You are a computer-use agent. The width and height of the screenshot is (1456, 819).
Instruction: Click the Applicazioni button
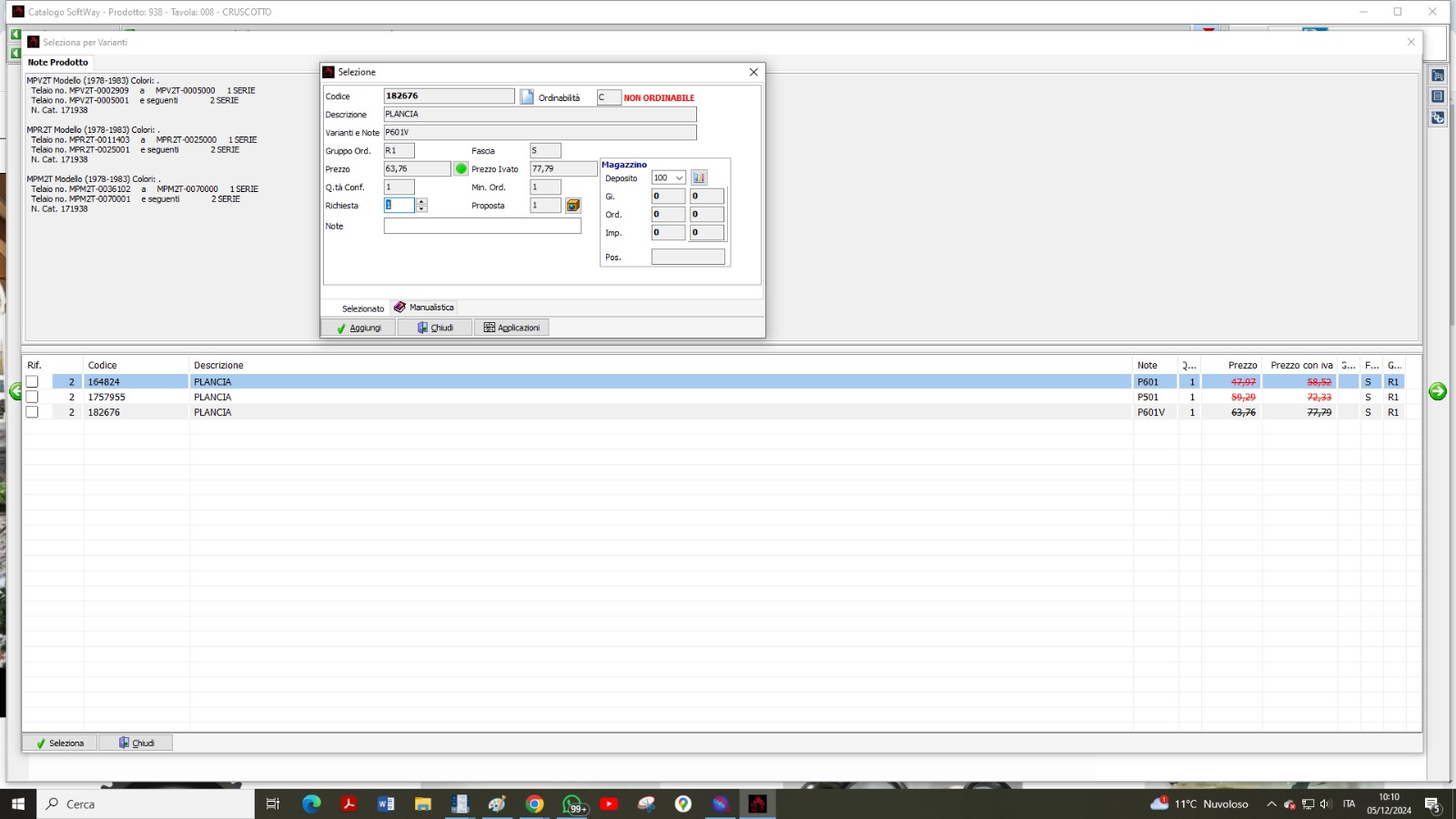coord(511,328)
